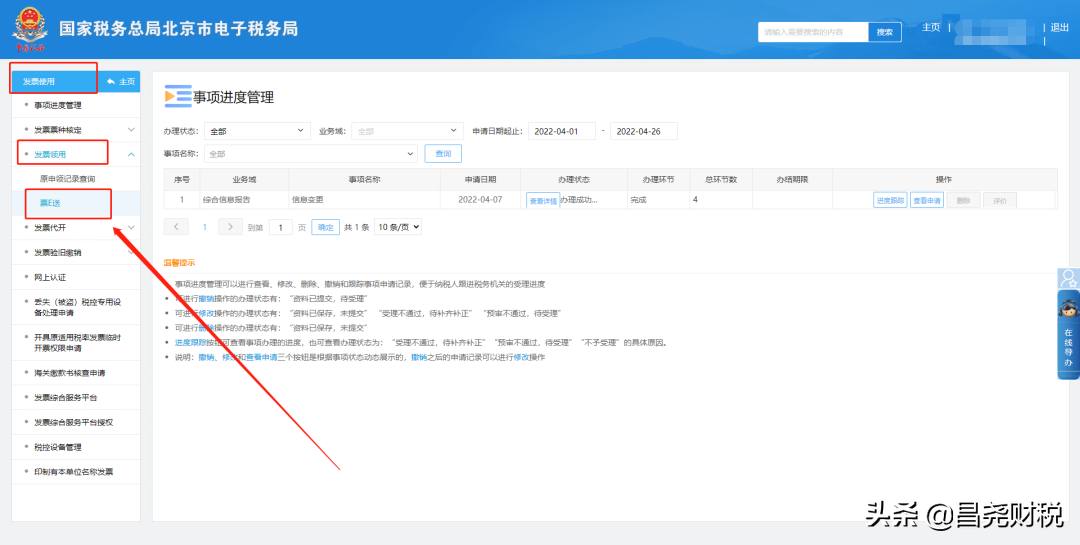Screen dimensions: 1080x545
Task: Go to next page with right arrow
Action: tap(230, 227)
